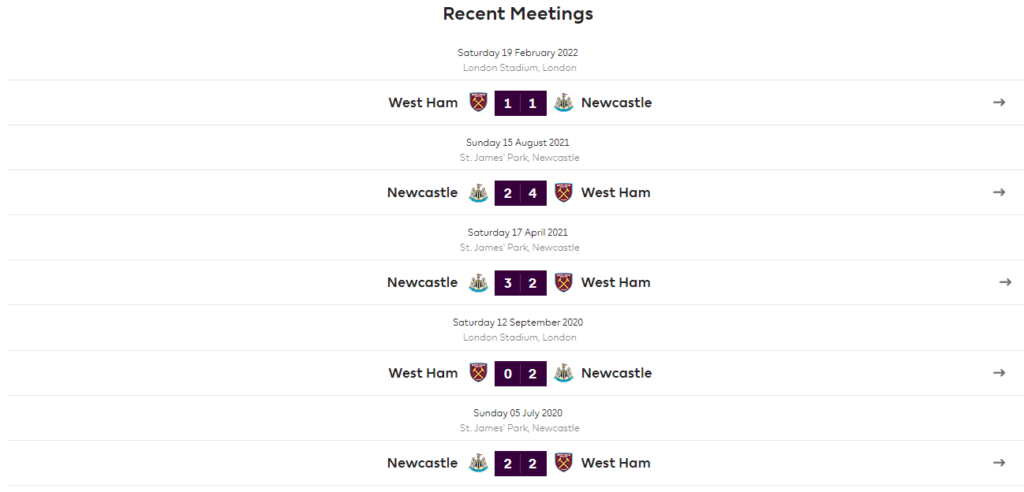The image size is (1024, 492).
Task: Open arrow for 19 February 2022 match
Action: (999, 103)
